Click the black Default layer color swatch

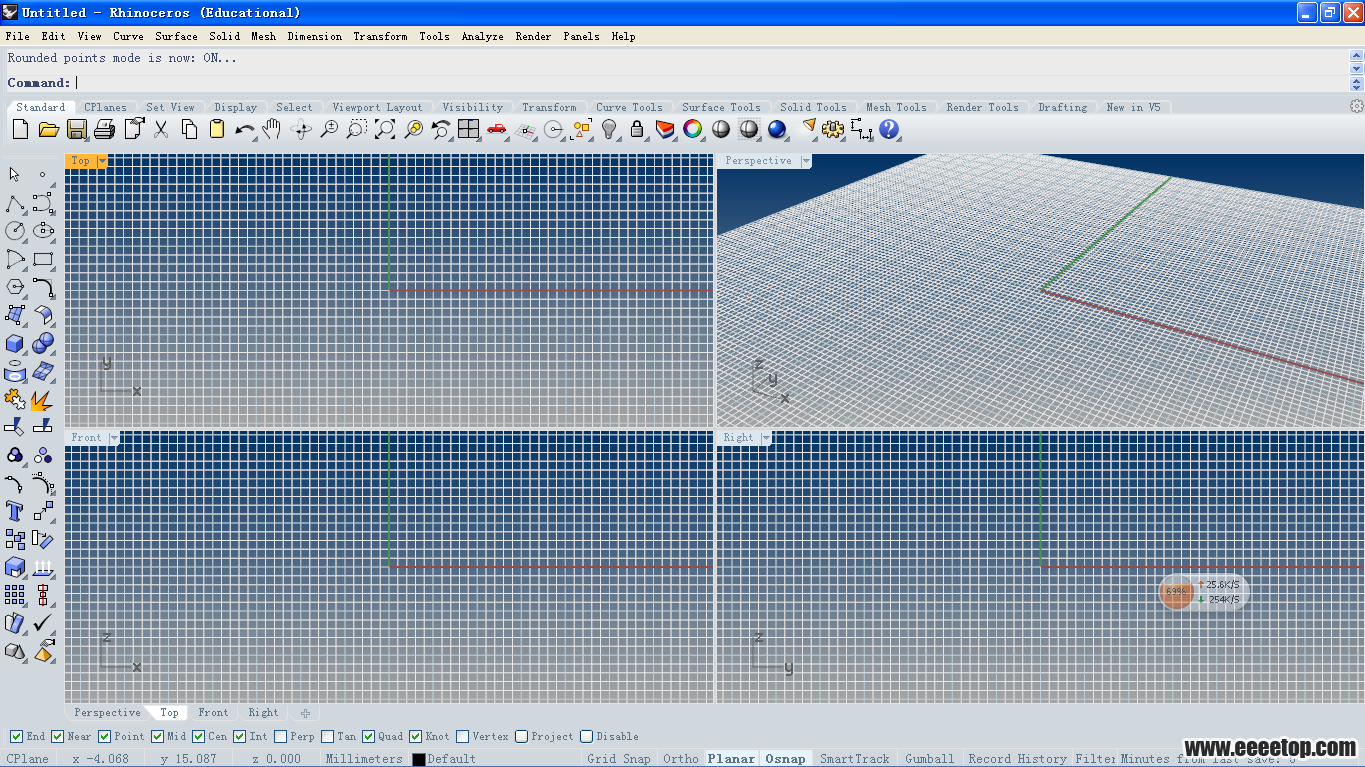pos(419,760)
